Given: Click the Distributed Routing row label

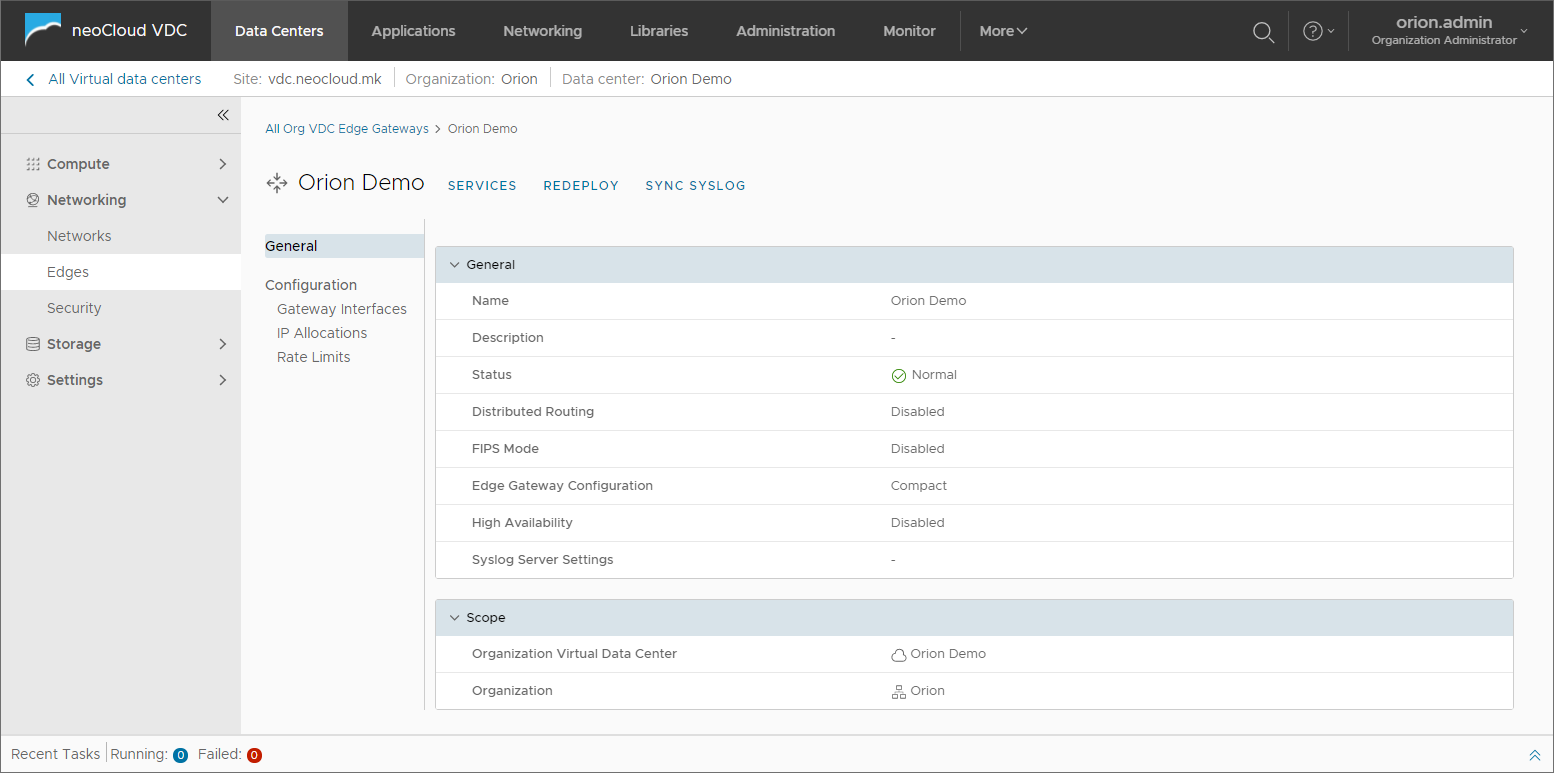Looking at the screenshot, I should pyautogui.click(x=533, y=412).
